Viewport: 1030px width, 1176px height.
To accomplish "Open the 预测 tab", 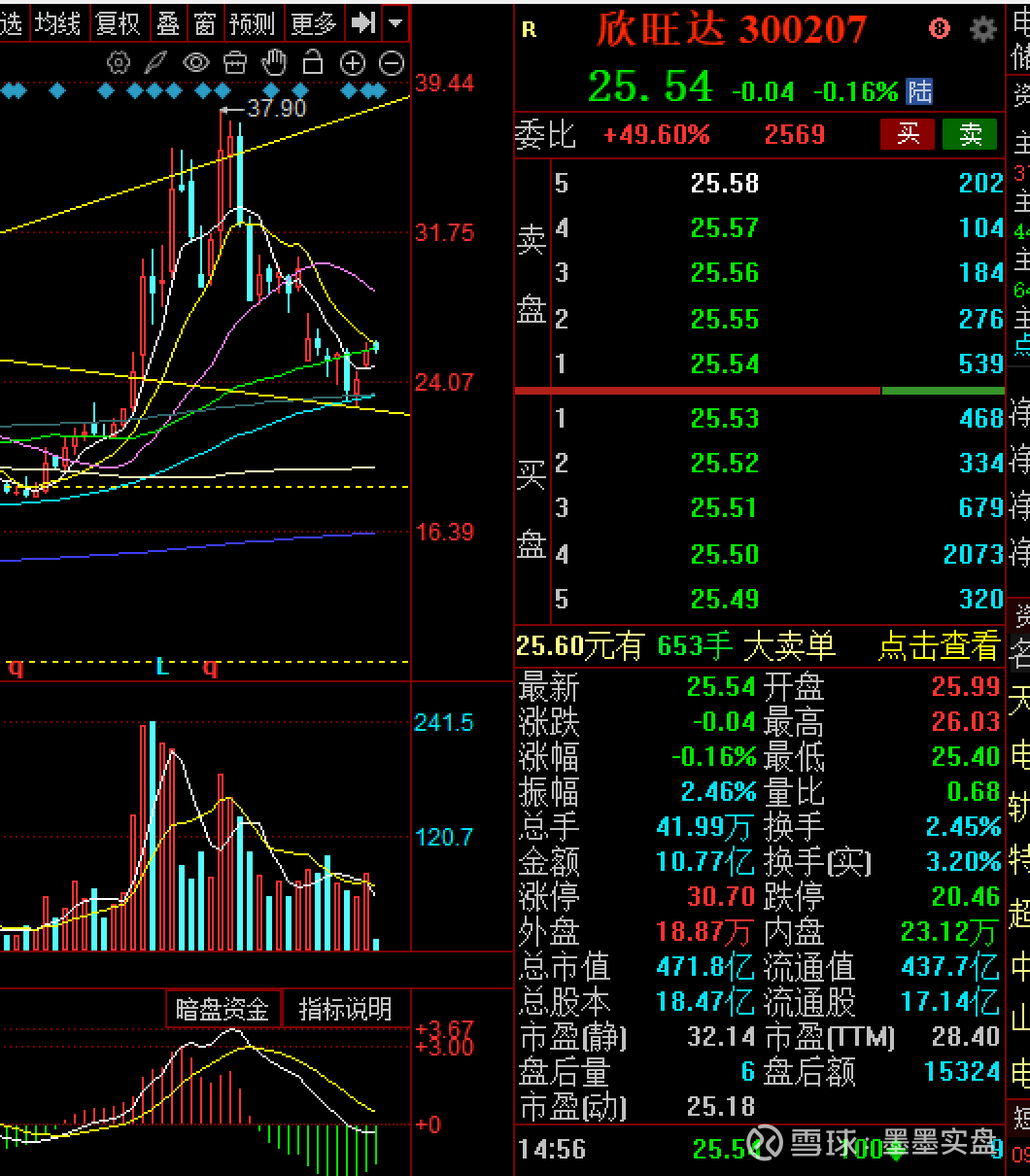I will point(253,22).
